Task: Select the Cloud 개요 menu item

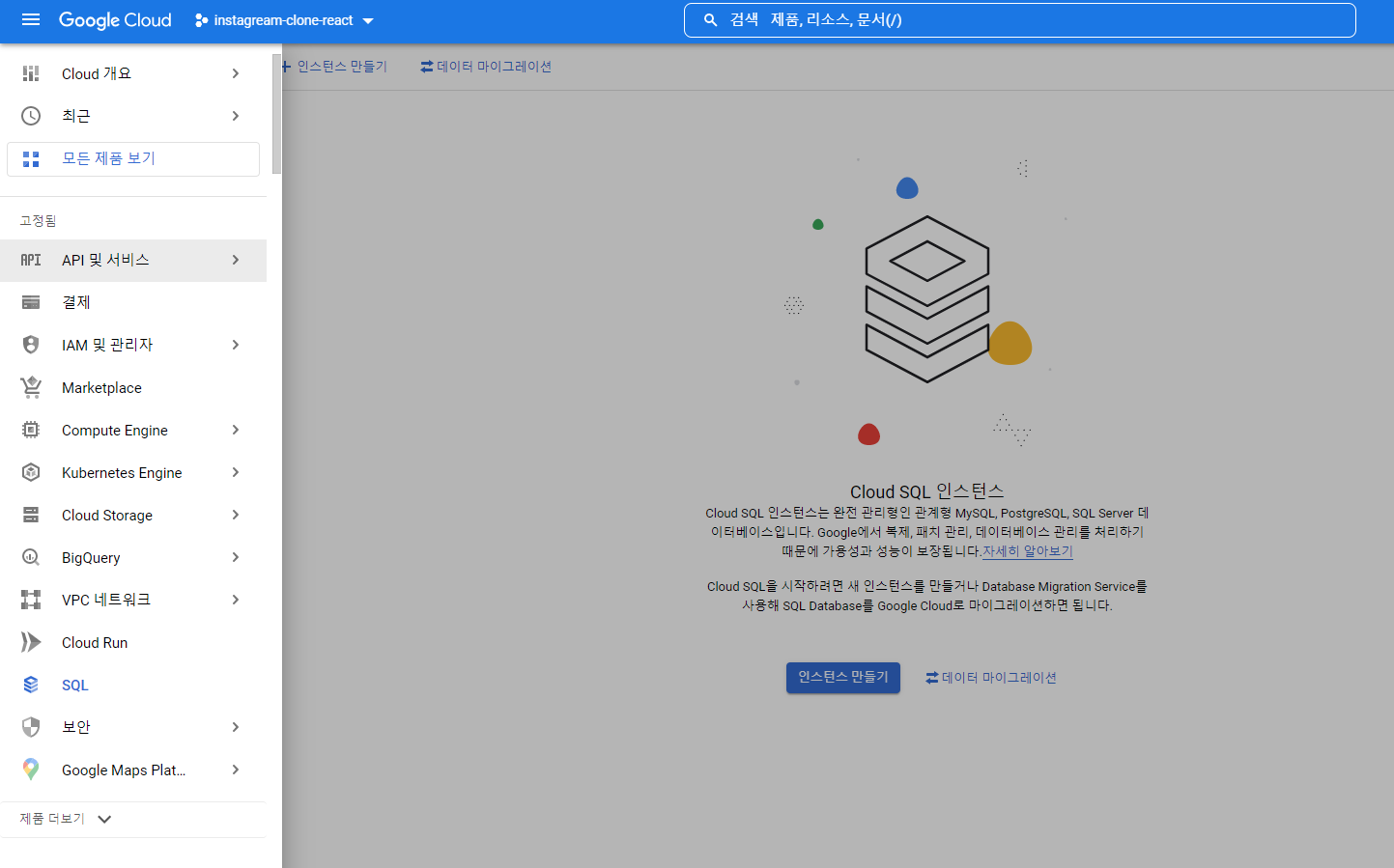Action: pyautogui.click(x=133, y=73)
